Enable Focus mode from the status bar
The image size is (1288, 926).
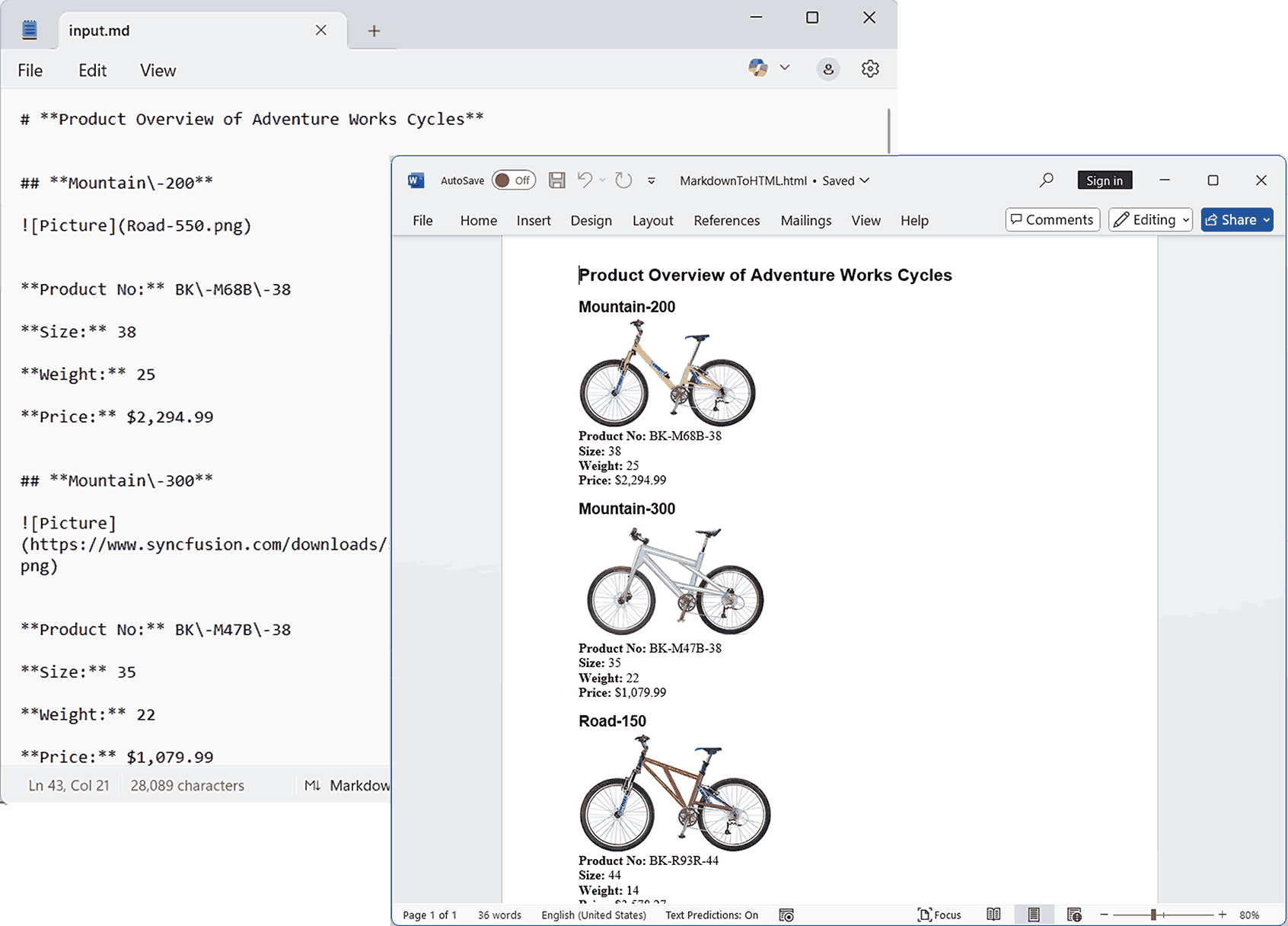pyautogui.click(x=940, y=915)
